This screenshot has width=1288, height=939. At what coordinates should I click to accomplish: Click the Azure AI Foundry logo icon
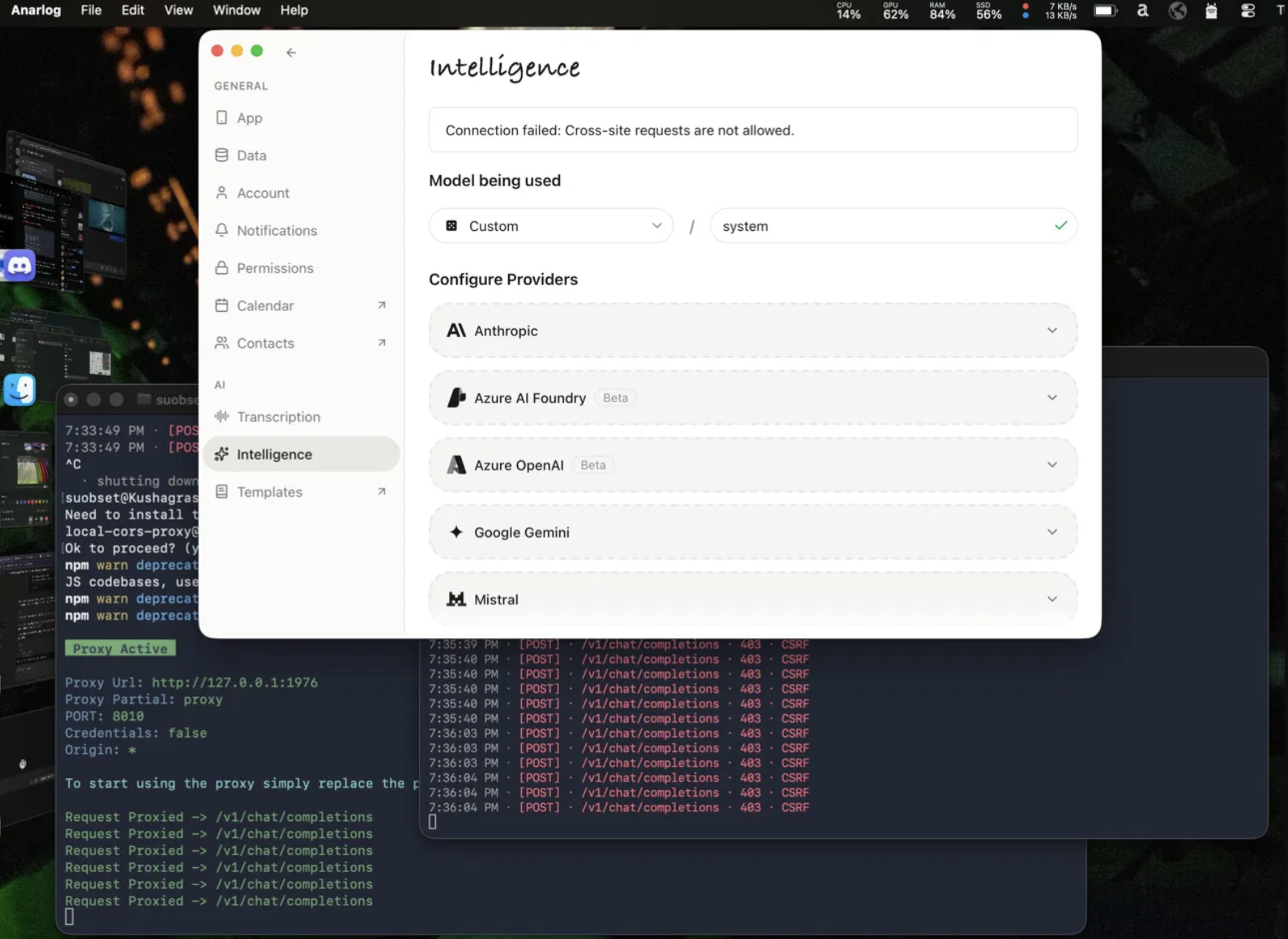[456, 397]
